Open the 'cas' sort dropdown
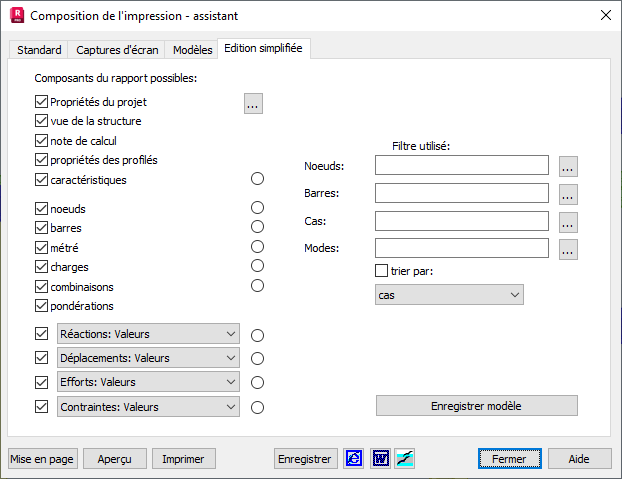 (515, 295)
